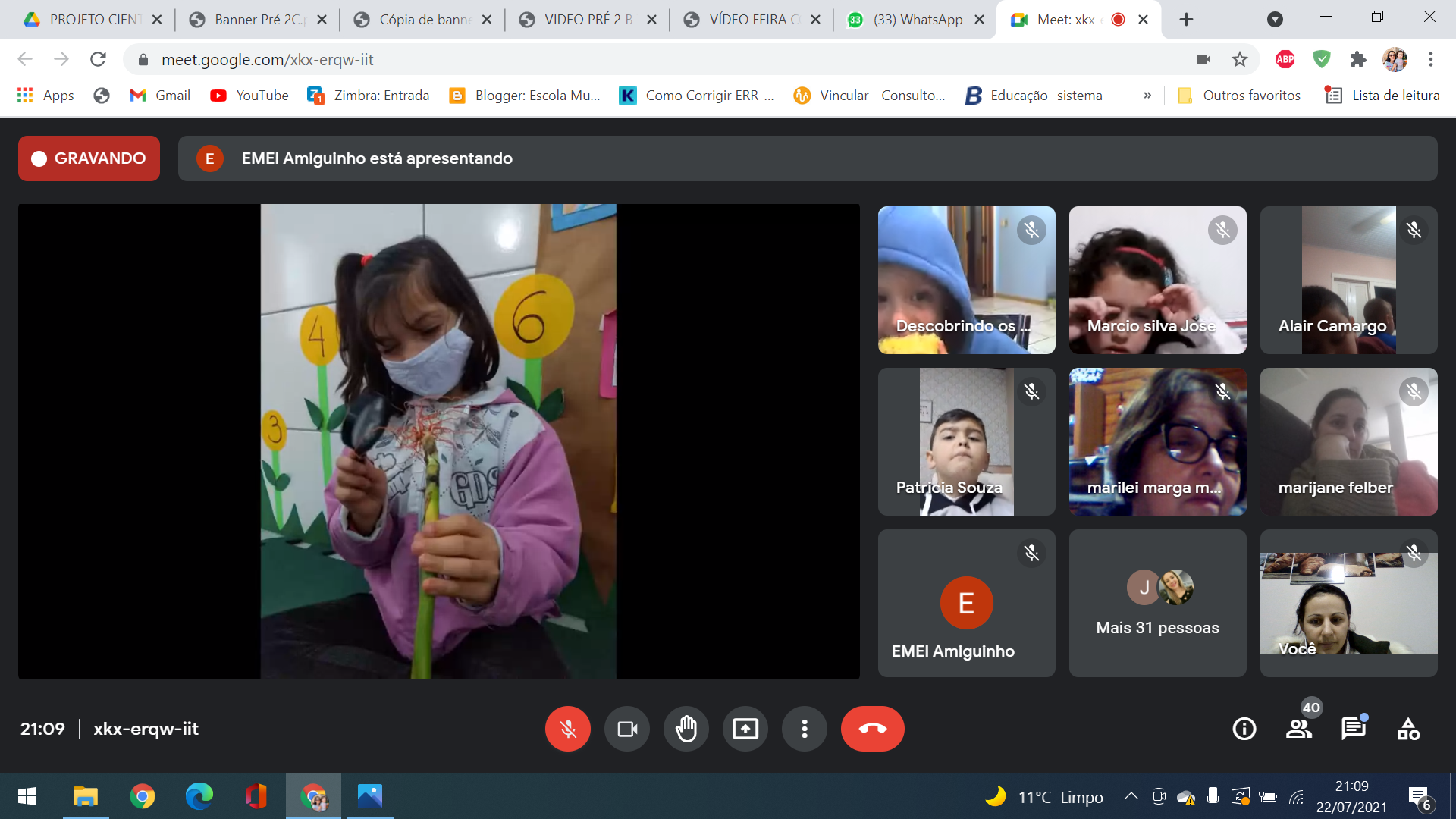This screenshot has height=819, width=1456.
Task: Toggle the camera permission icon in address bar
Action: pos(1203,59)
